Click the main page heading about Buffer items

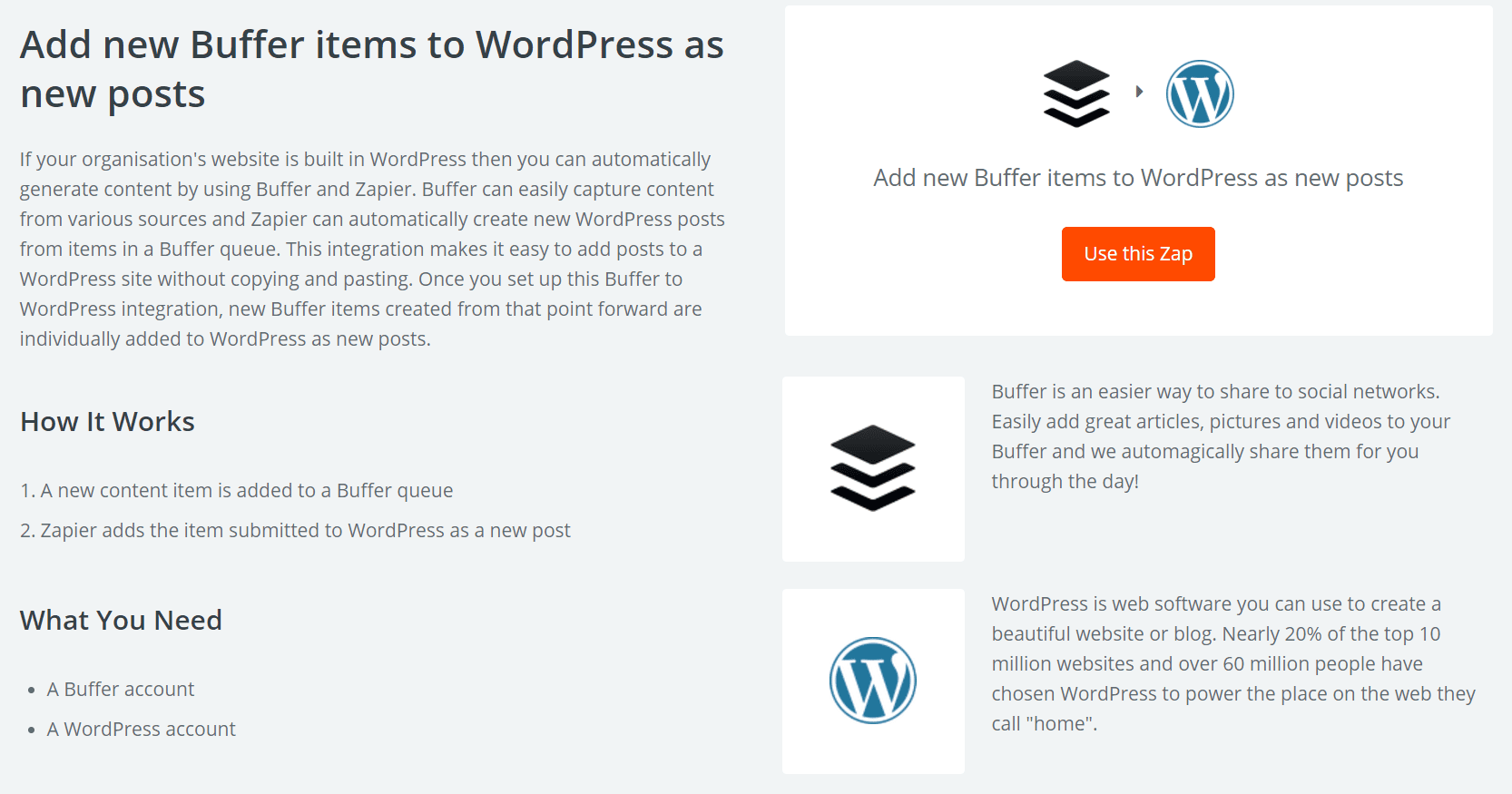(x=372, y=70)
